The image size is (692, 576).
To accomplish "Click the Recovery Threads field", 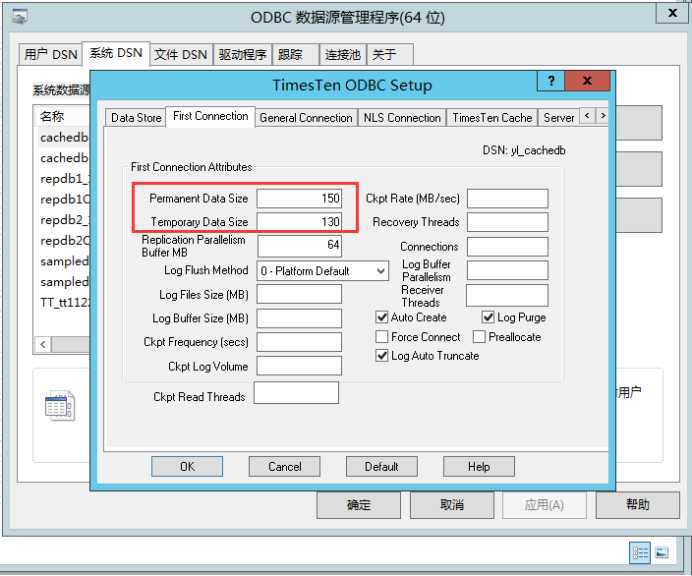I will [x=508, y=222].
